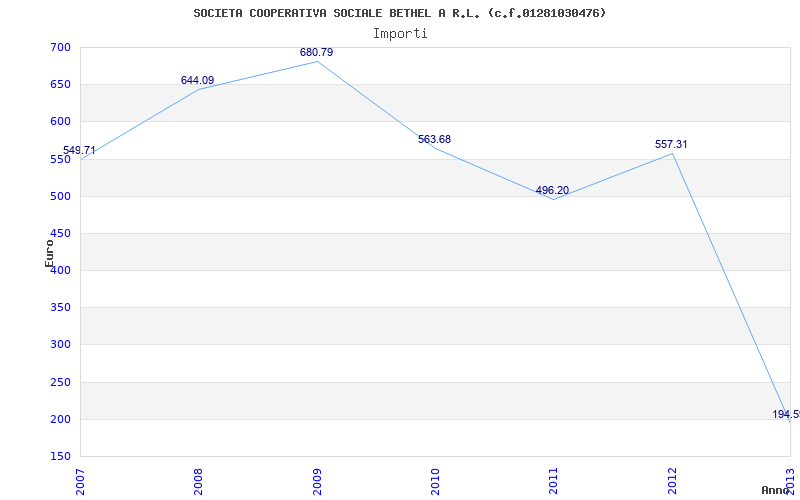Click the 2009 x-axis year label
Screen dimensions: 800x500
point(317,482)
